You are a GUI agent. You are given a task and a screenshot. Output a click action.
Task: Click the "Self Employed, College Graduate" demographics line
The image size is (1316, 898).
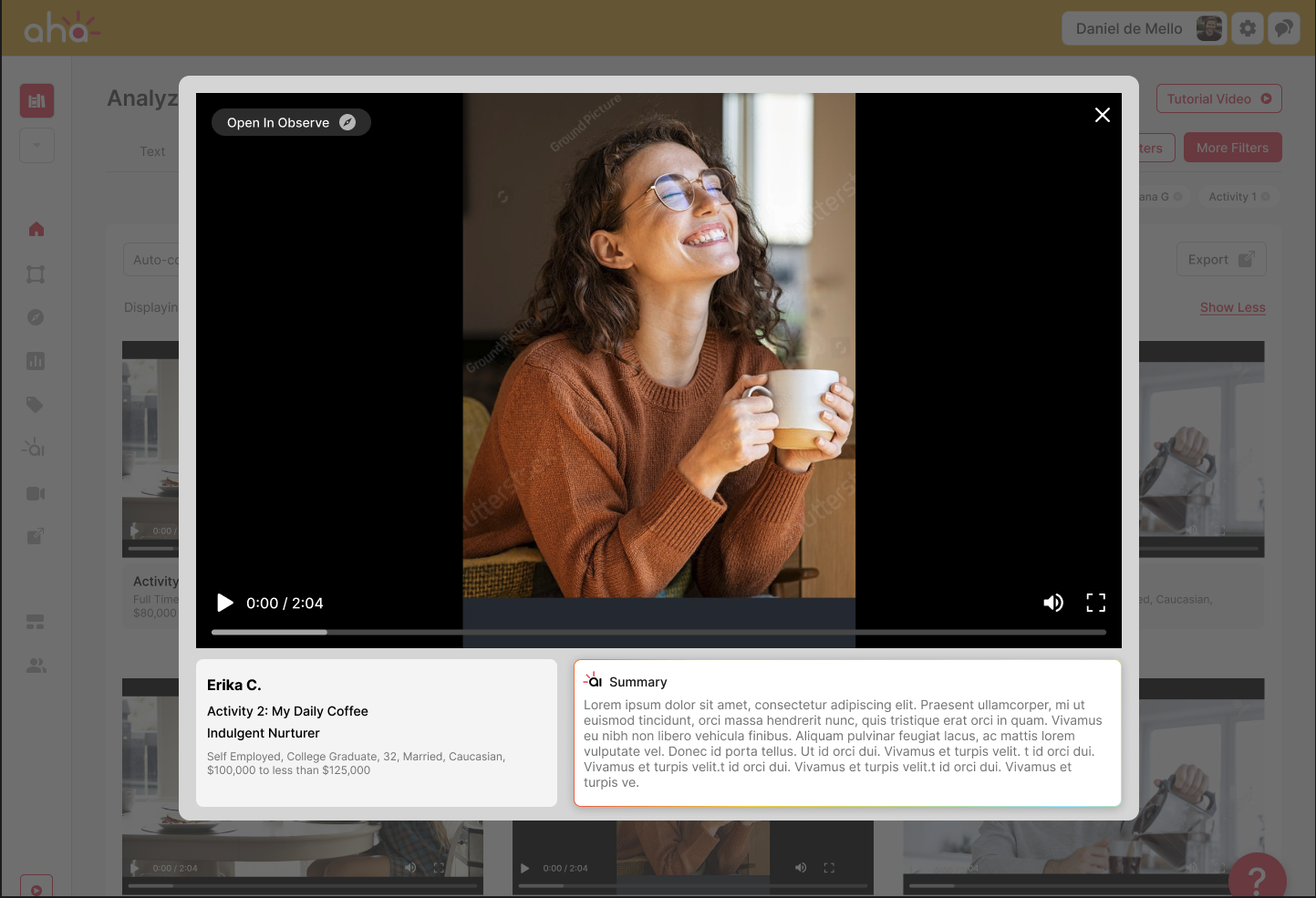point(356,763)
